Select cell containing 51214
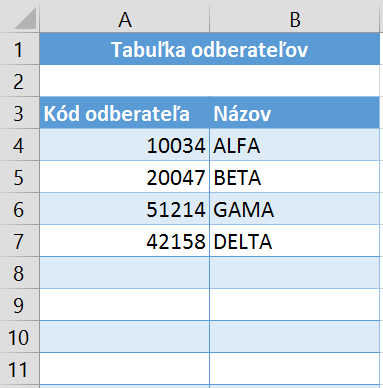 [x=124, y=209]
